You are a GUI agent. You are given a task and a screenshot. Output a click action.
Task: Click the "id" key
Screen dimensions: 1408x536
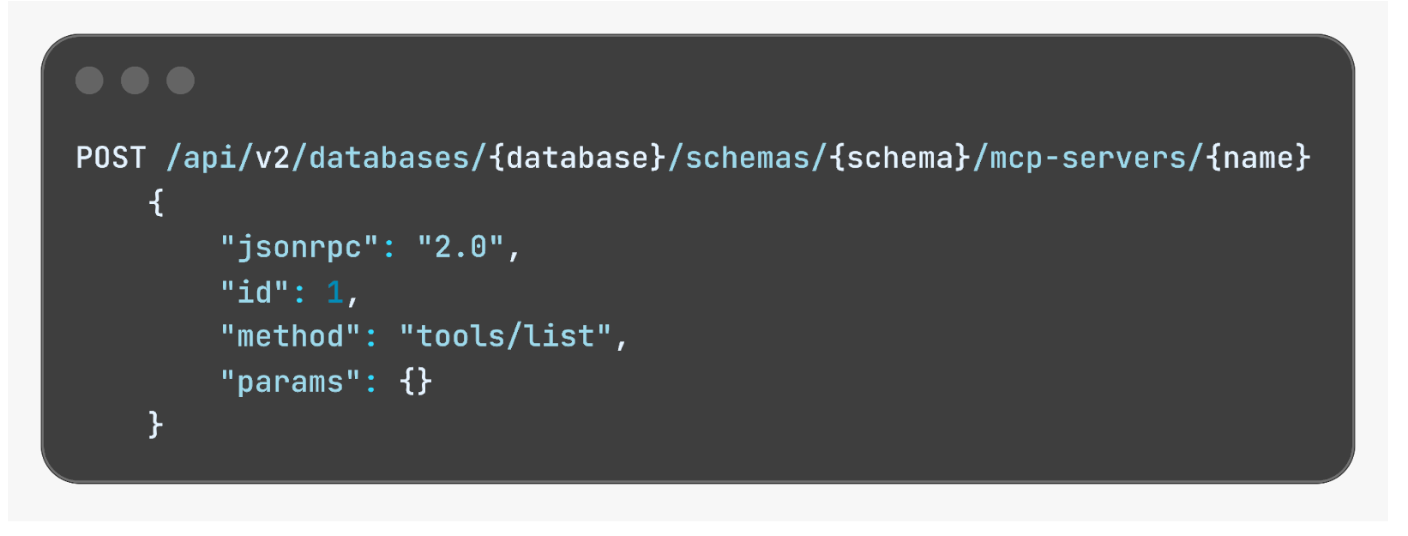(x=256, y=293)
